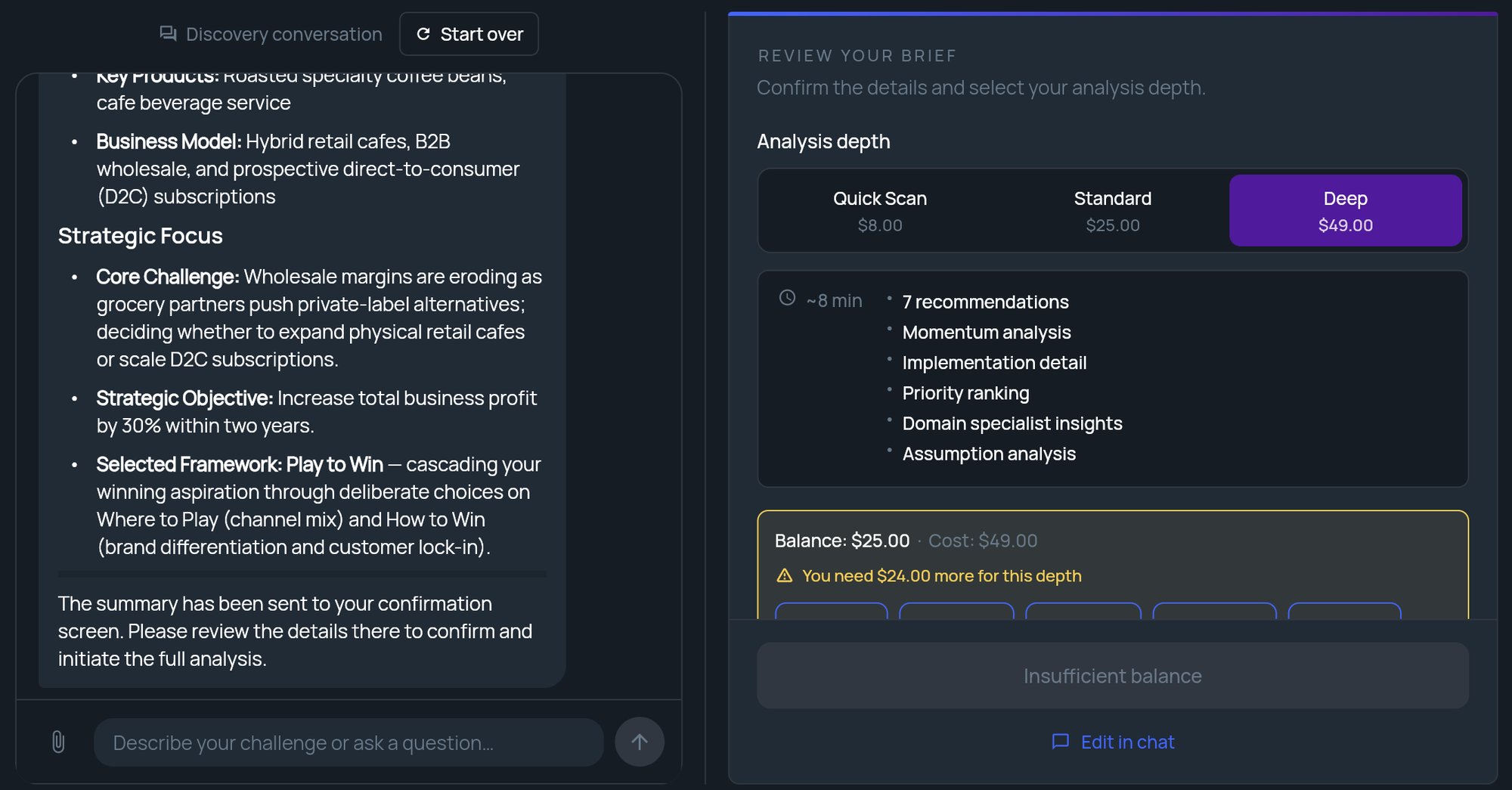
Task: Click 'Domain specialist insights' list item
Action: (x=1012, y=423)
